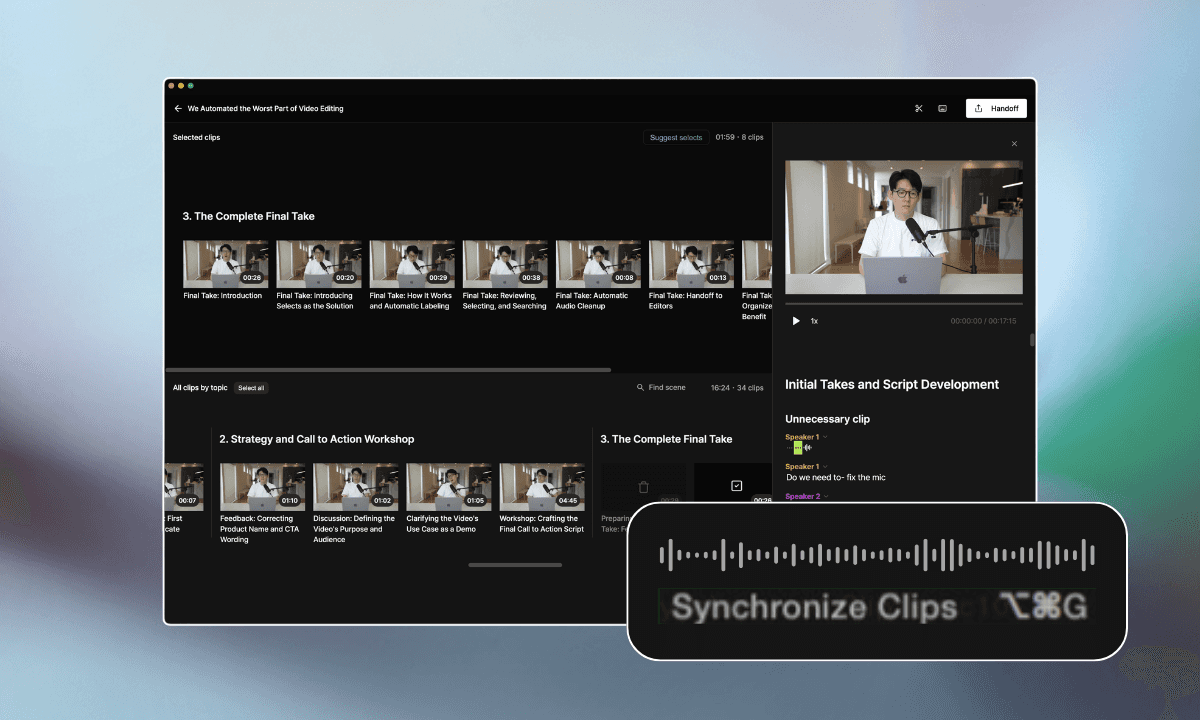The image size is (1200, 720).
Task: Click the Suggest selects button
Action: 675,137
